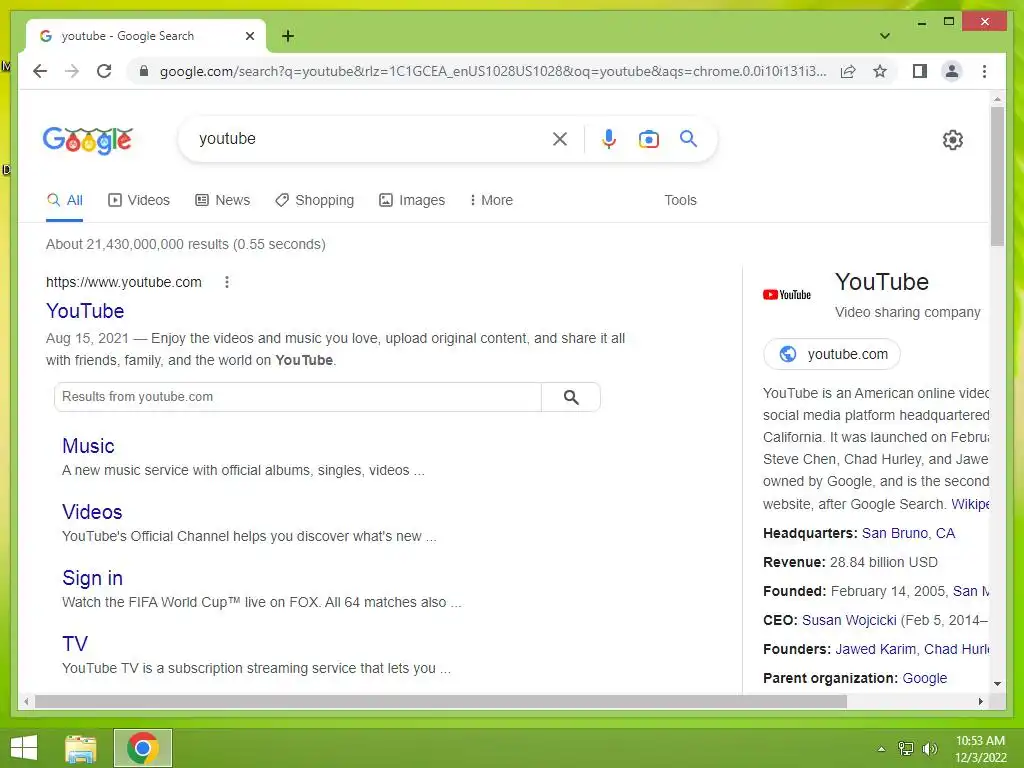The image size is (1024, 768).
Task: Open the Susan Wojcicki link
Action: tap(849, 620)
